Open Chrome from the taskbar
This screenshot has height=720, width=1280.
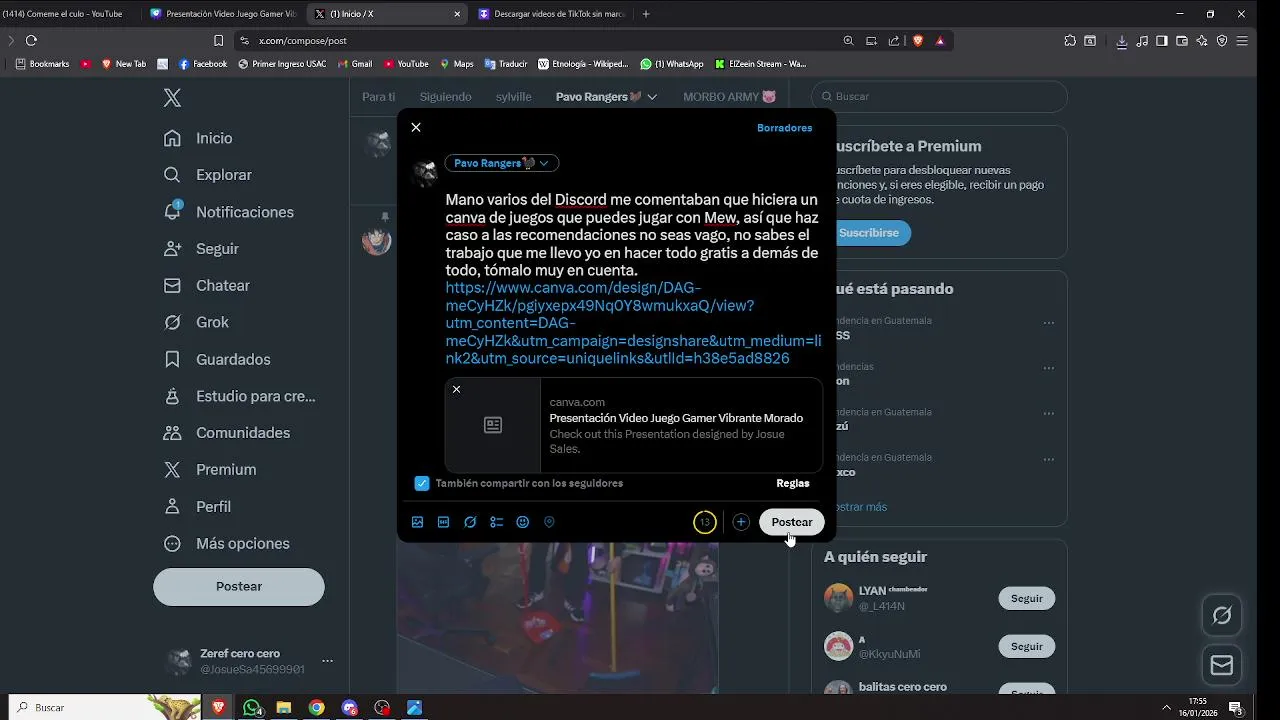coord(316,708)
